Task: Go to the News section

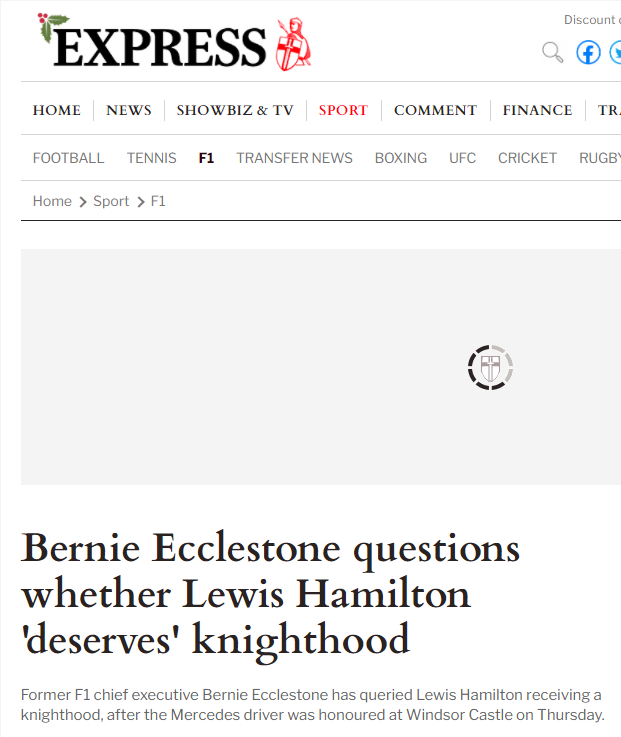Action: [x=129, y=110]
